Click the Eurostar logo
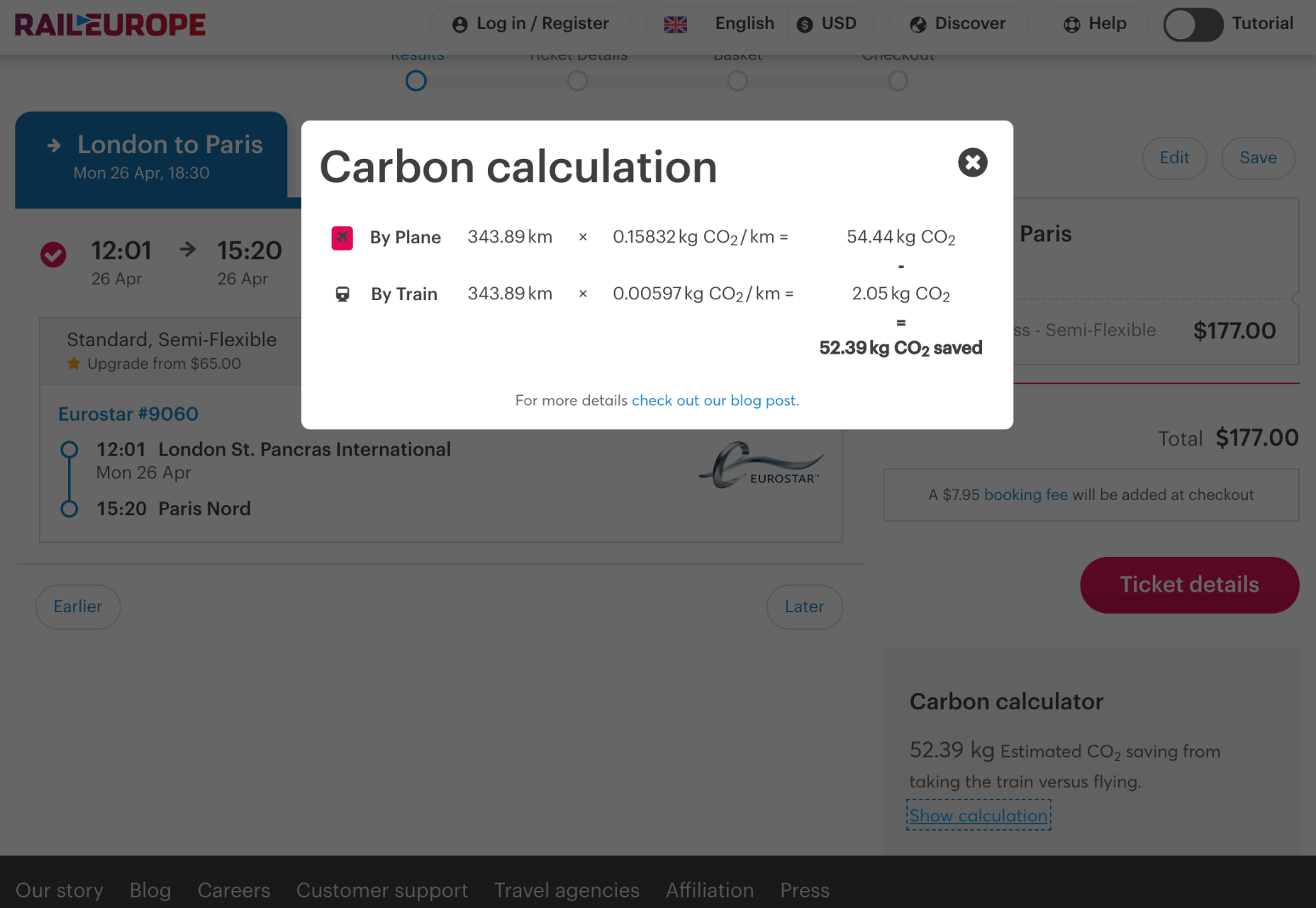Viewport: 1316px width, 908px height. coord(761,465)
